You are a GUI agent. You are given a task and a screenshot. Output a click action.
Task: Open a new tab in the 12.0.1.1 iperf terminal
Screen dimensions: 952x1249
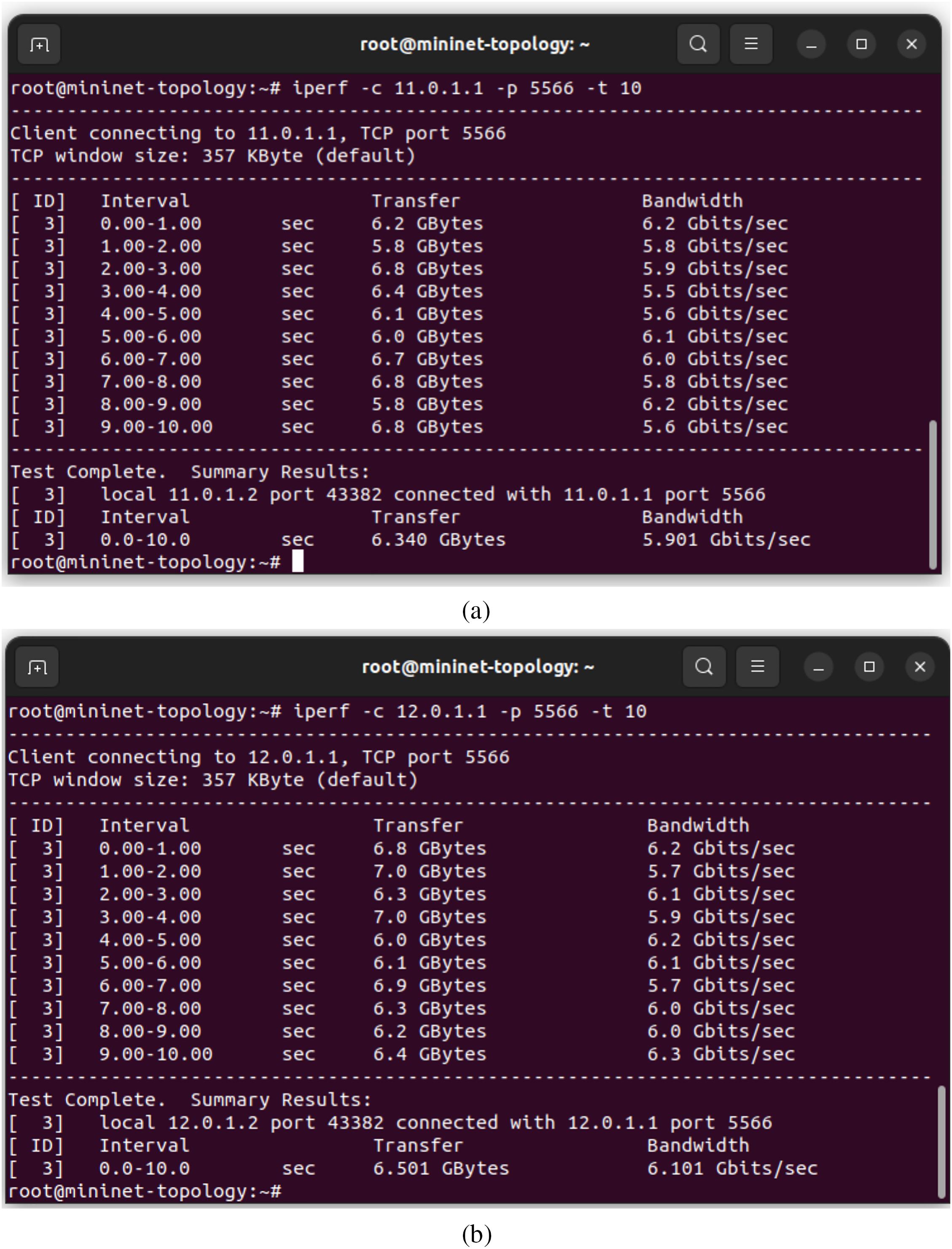[x=38, y=667]
